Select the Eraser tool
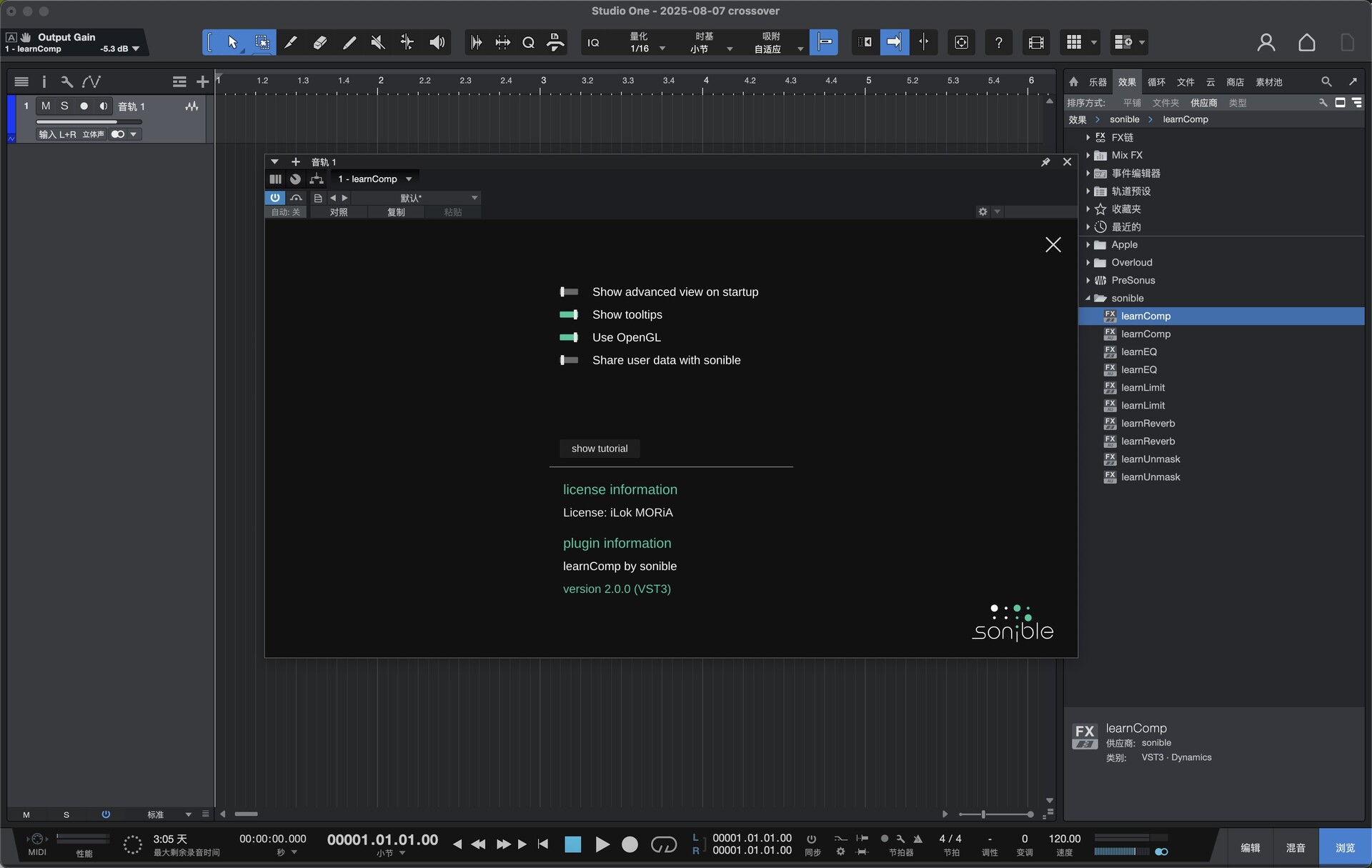The width and height of the screenshot is (1372, 868). click(x=320, y=43)
